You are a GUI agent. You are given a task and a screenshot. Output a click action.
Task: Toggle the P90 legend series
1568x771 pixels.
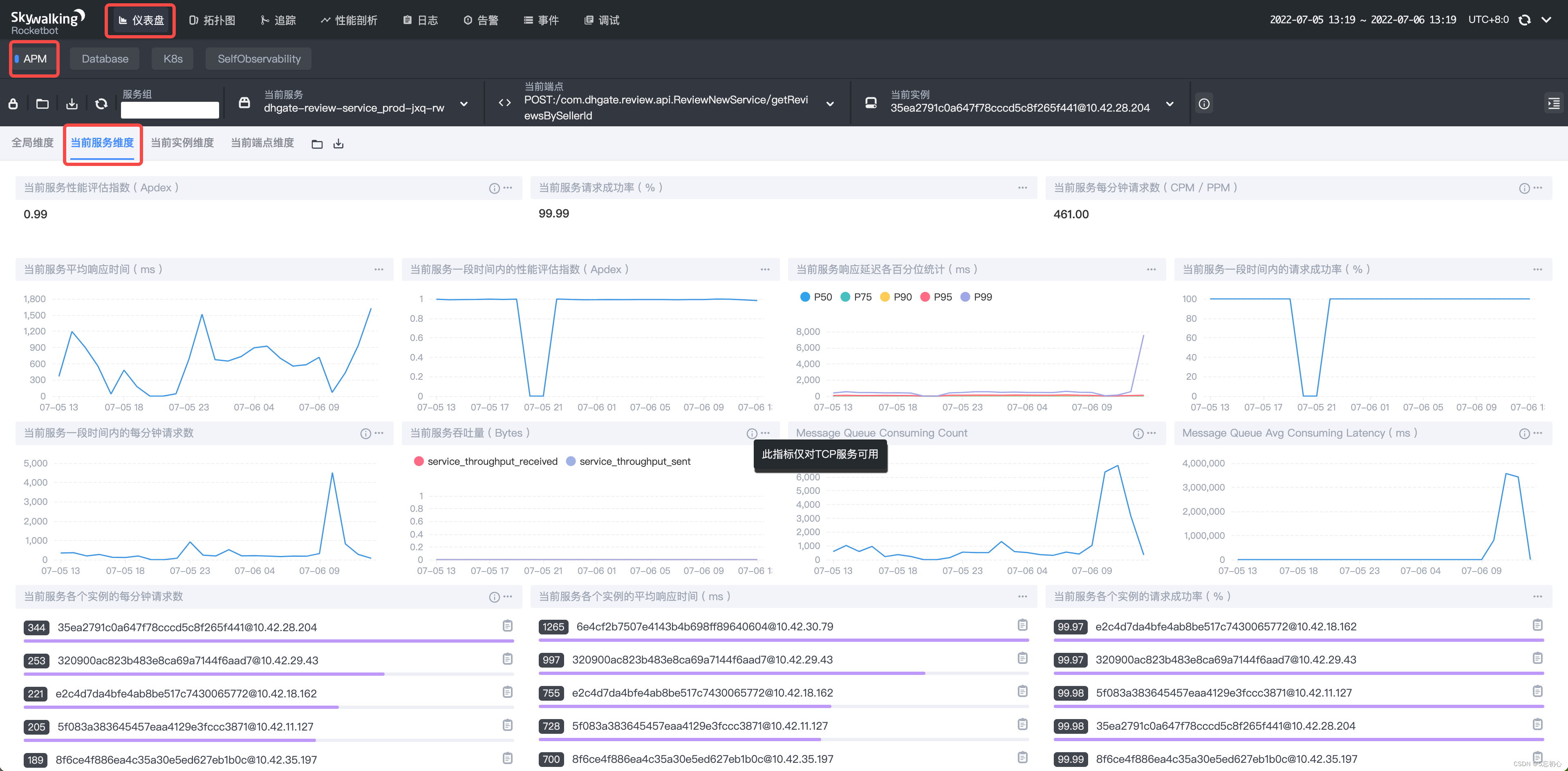click(896, 297)
